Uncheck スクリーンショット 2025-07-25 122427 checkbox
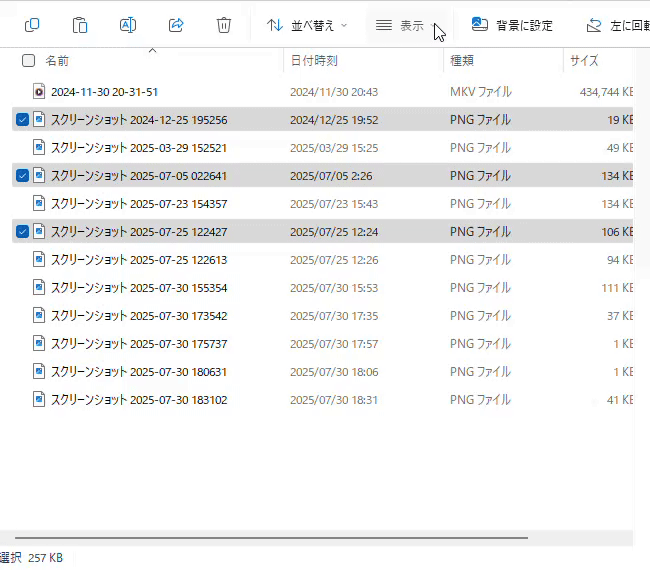 (22, 232)
